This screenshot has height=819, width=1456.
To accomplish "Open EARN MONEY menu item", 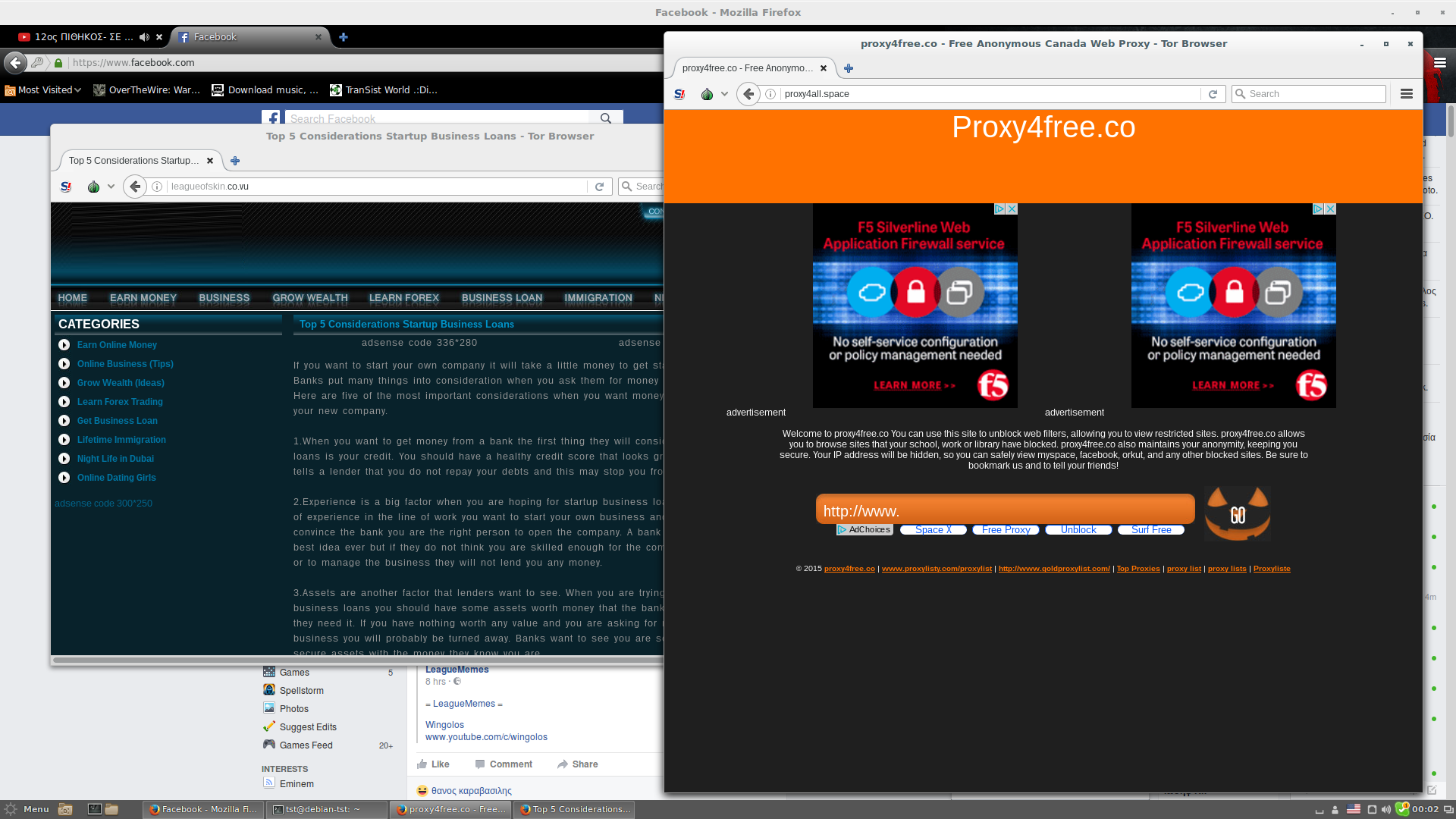I will (143, 298).
